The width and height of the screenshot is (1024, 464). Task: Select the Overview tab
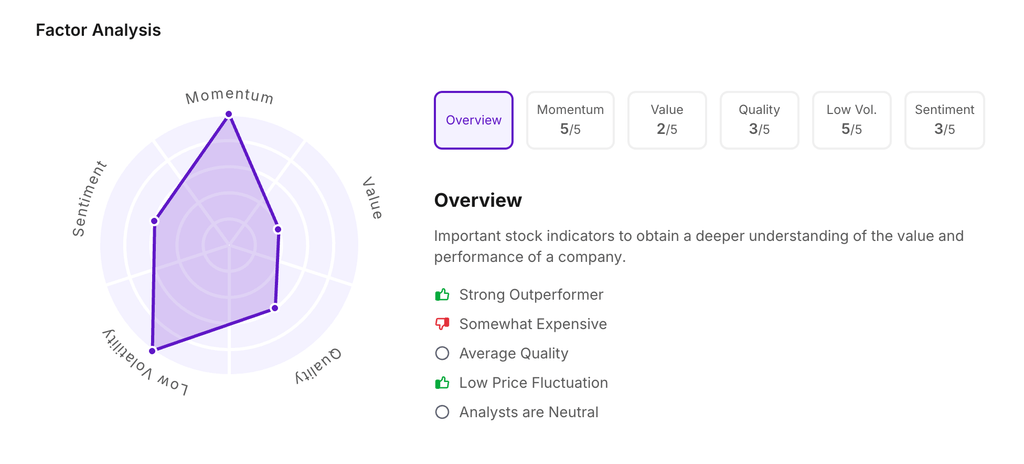click(x=473, y=120)
